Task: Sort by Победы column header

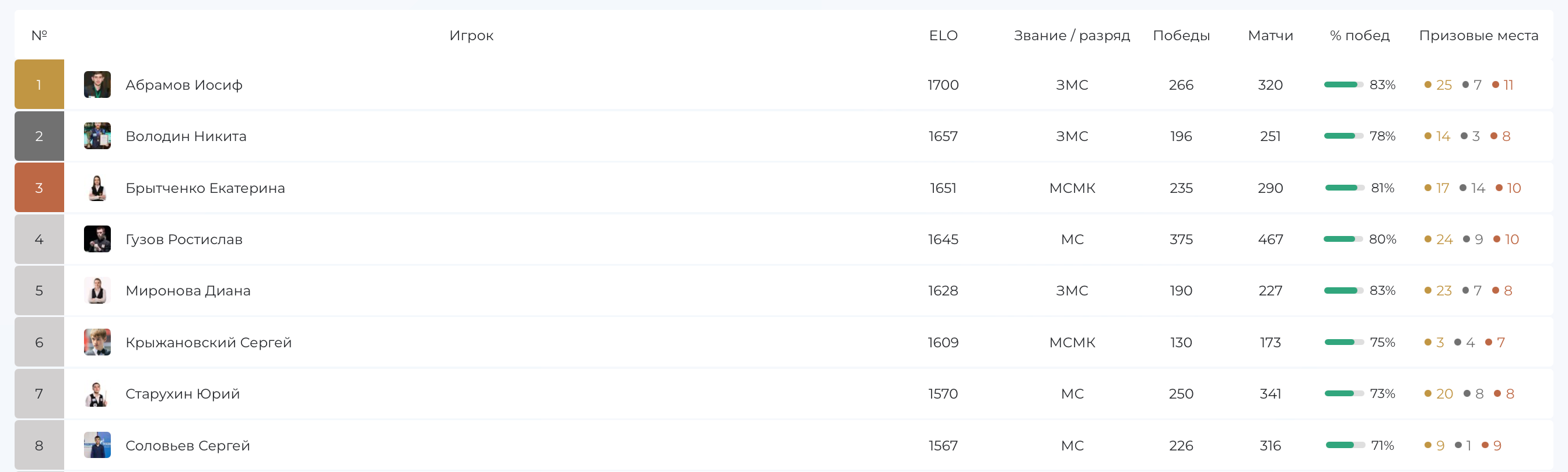Action: point(1181,36)
